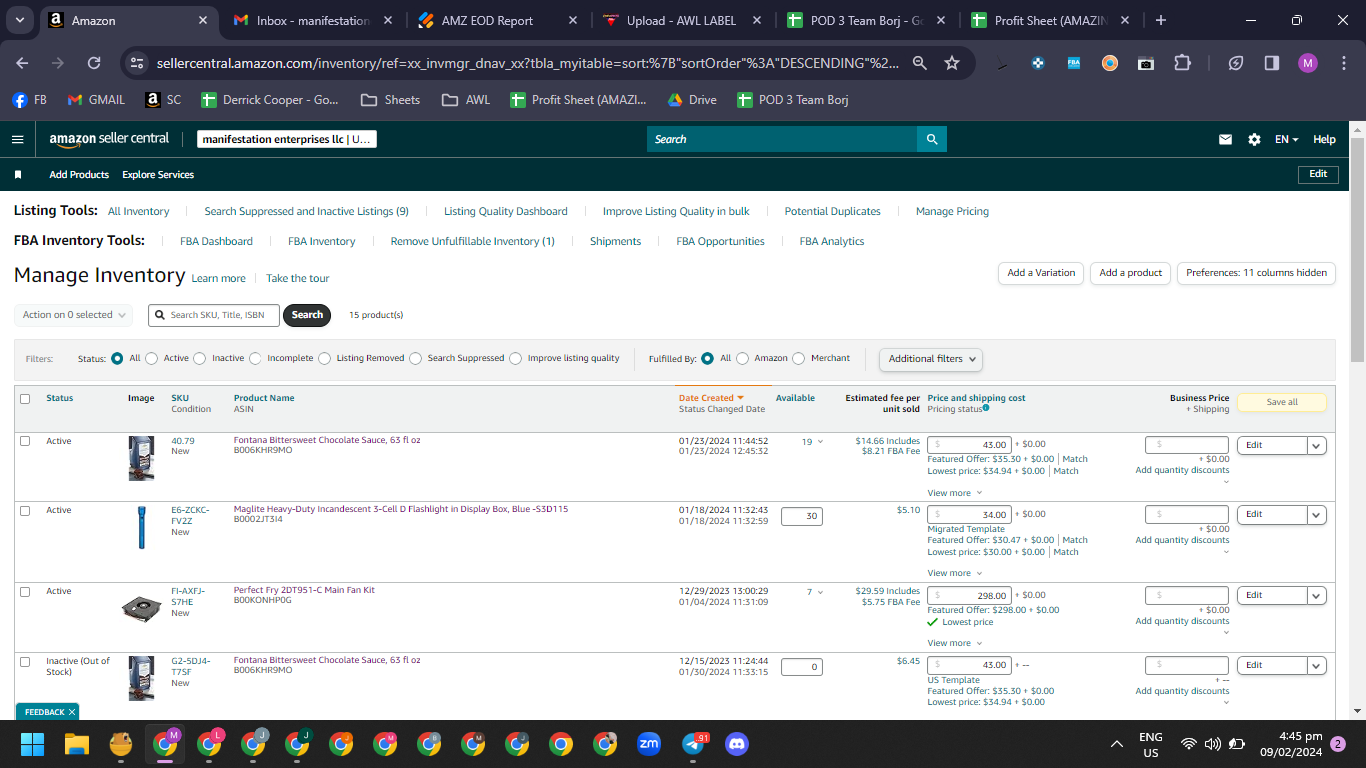Open the Seller Central hamburger menu
The height and width of the screenshot is (768, 1366).
tap(17, 139)
